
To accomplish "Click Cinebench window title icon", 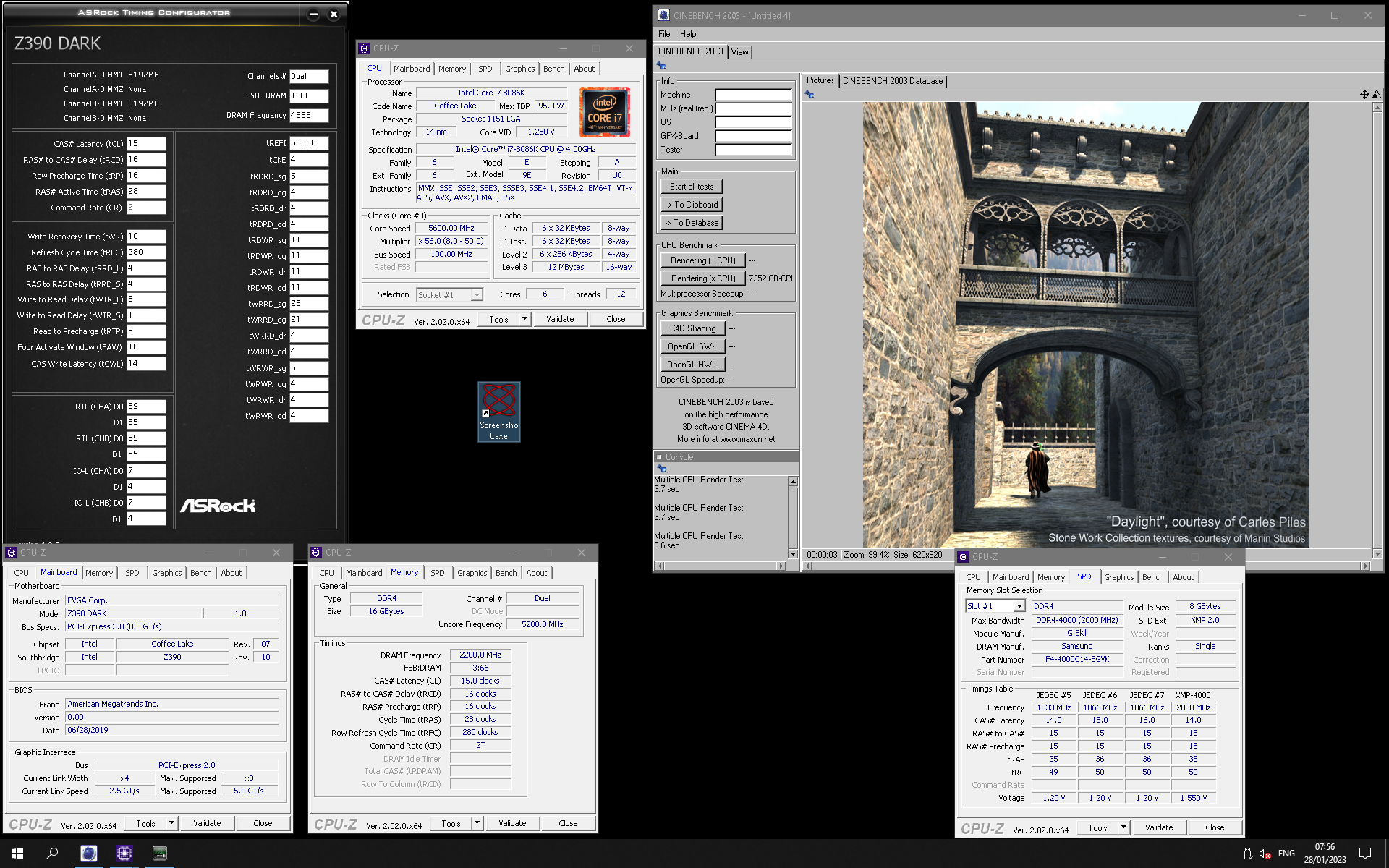I will (x=663, y=15).
